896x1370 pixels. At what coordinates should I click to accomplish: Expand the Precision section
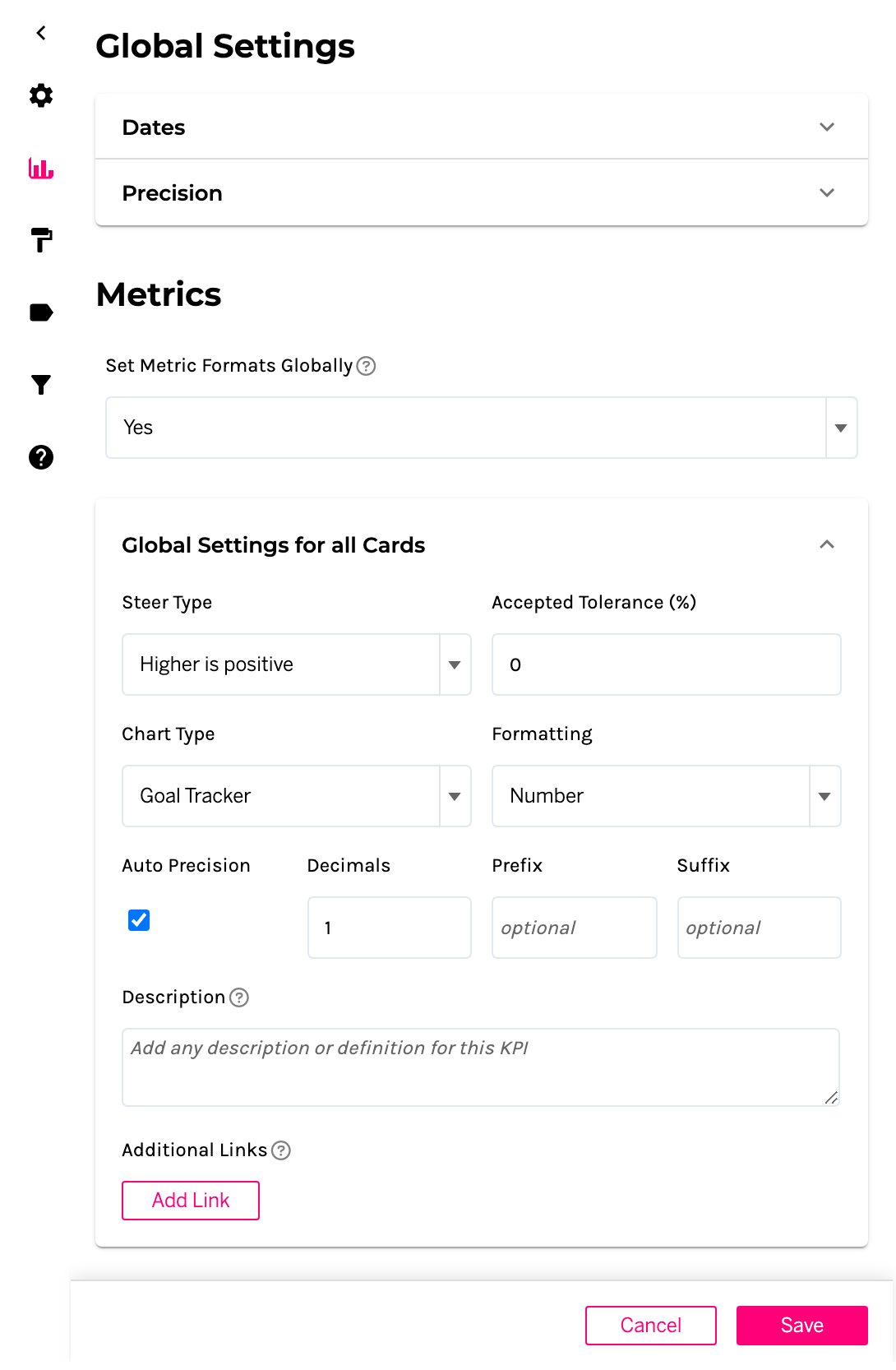pos(827,192)
